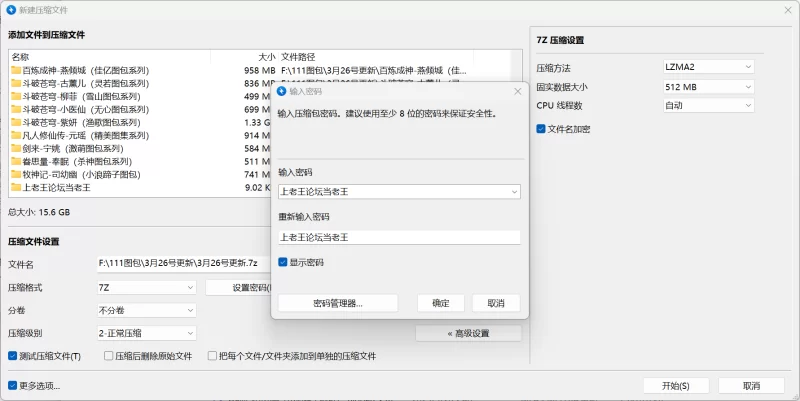Select the 牧神记-司幼幽 folder icon
This screenshot has width=800, height=401.
coord(16,174)
